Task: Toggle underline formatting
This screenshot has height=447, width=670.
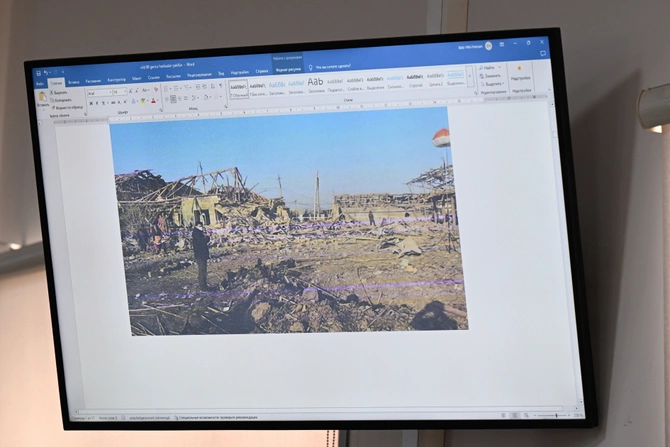Action: (x=104, y=102)
